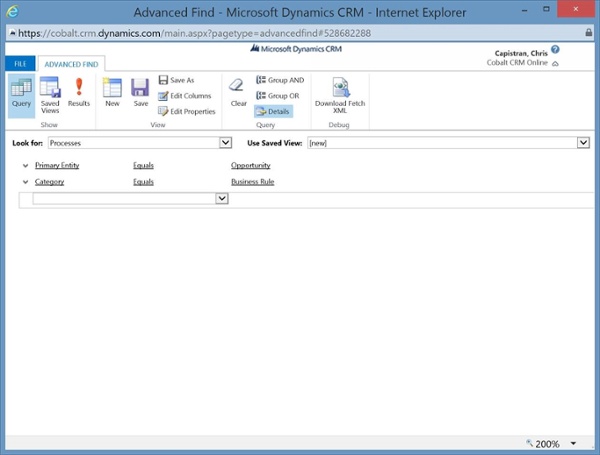Select Edit Columns in ribbon
The image size is (600, 455).
tap(185, 96)
